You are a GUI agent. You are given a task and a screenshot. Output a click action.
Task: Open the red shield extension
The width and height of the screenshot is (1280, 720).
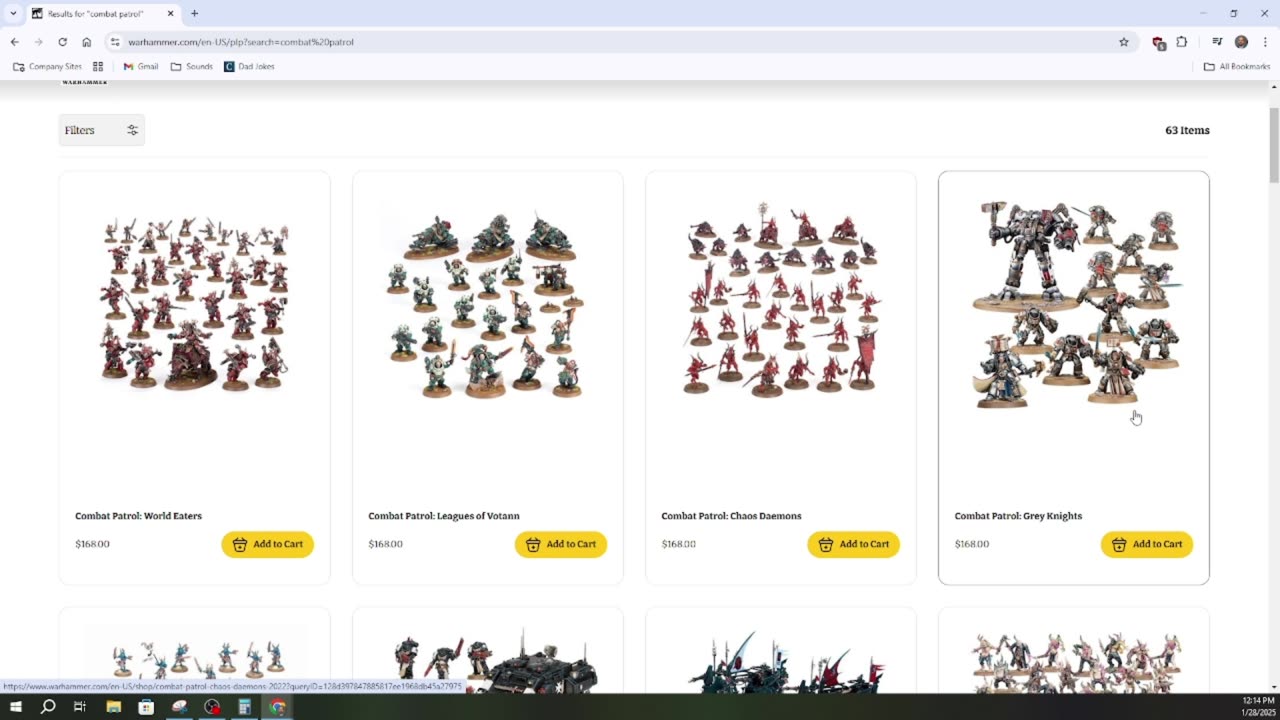1158,42
